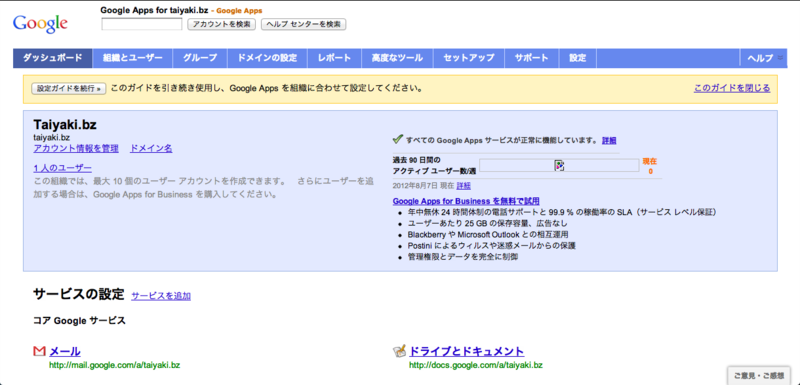Click the ヘルプ センターを検索 button
The width and height of the screenshot is (800, 385).
[x=304, y=24]
